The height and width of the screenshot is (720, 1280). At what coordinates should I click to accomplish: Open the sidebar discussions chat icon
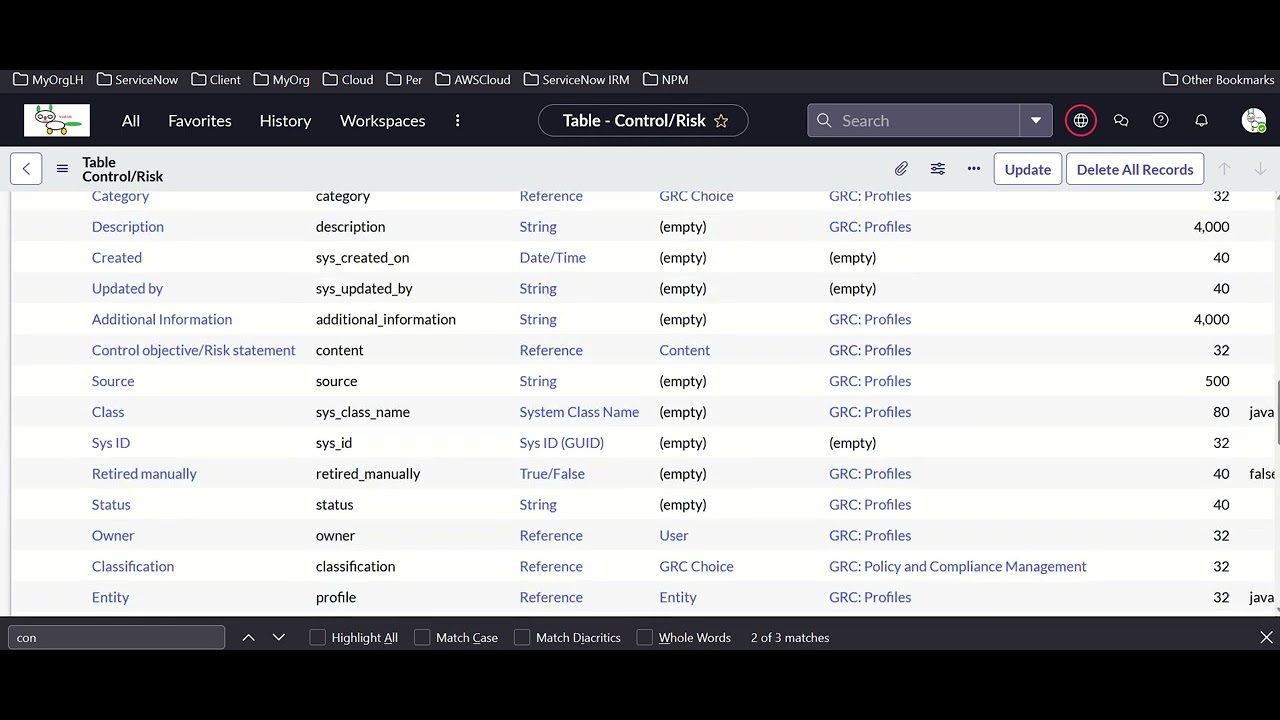(x=1121, y=121)
